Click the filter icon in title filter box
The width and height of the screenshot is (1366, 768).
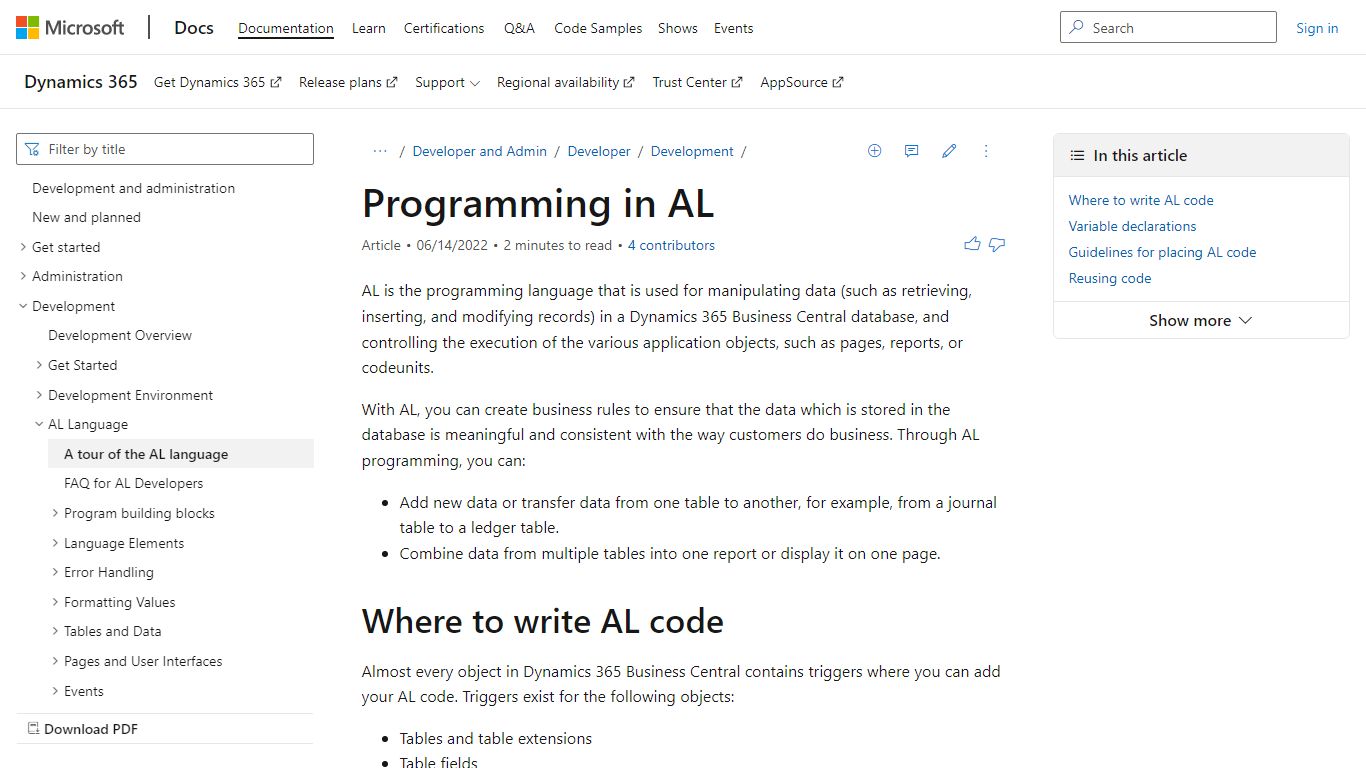pyautogui.click(x=33, y=149)
